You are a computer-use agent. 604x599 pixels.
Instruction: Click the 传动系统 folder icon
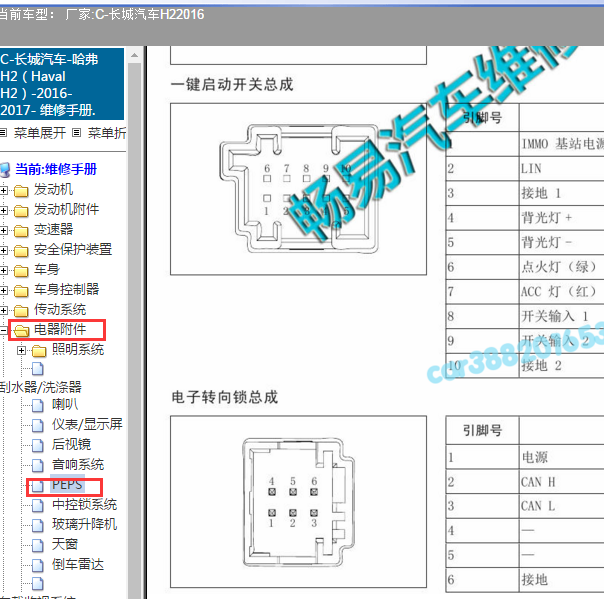[x=21, y=310]
